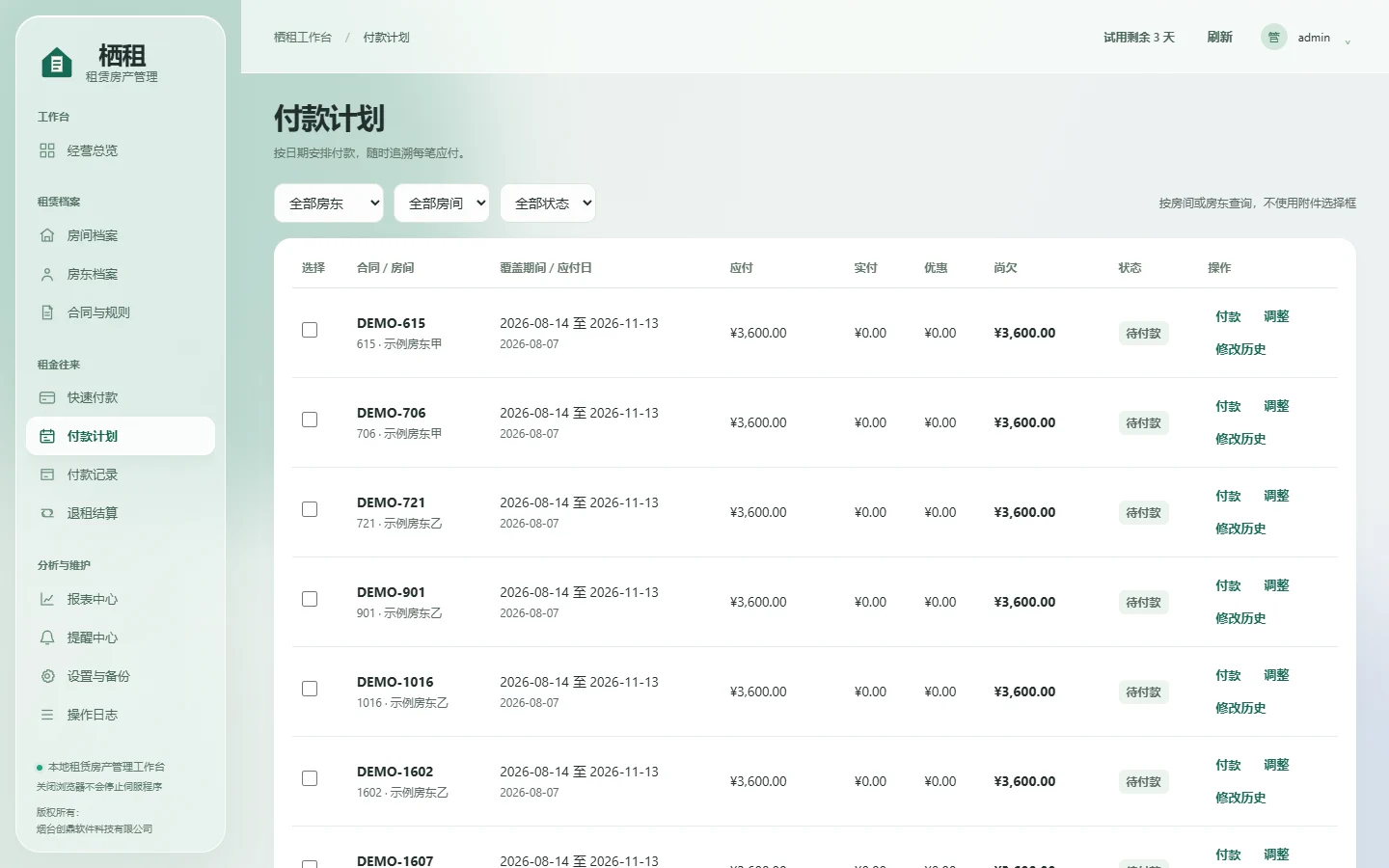Click the 待付款 status badge for DEMO-901
The image size is (1389, 868).
tap(1144, 602)
